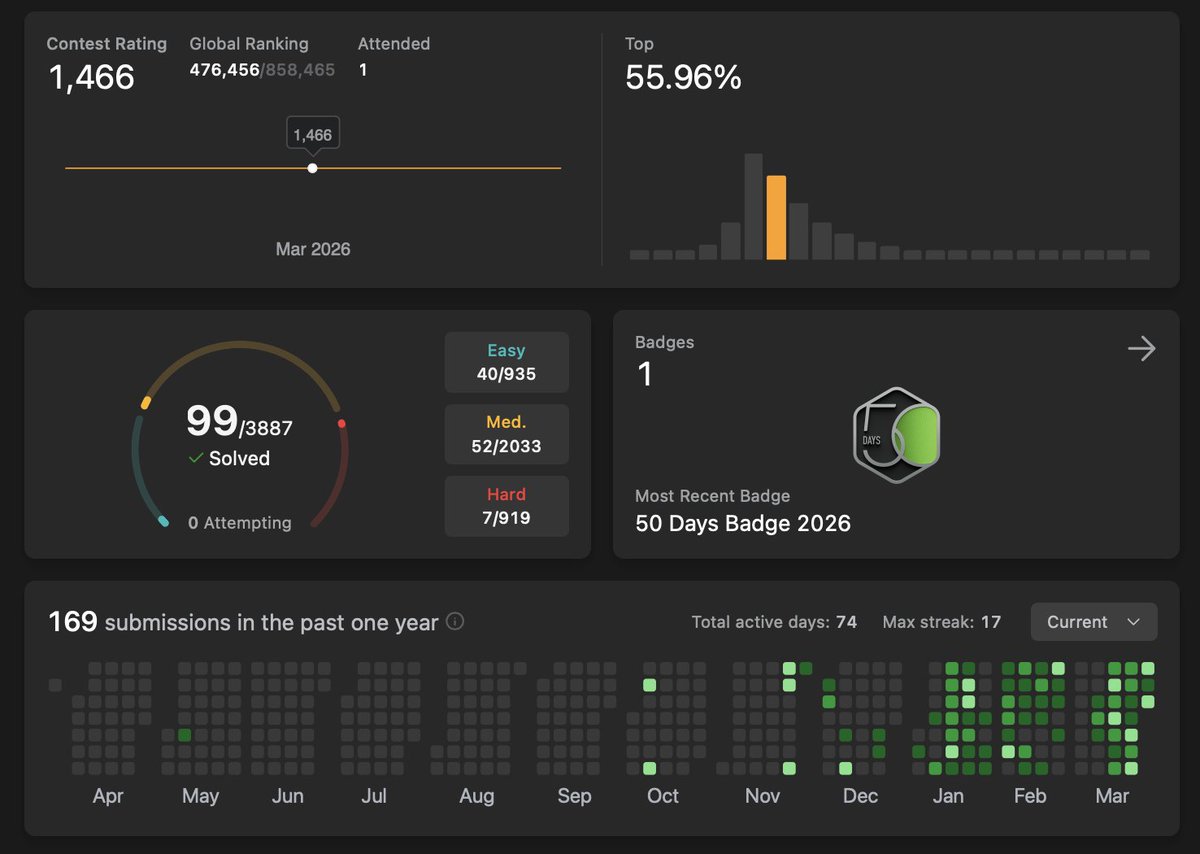This screenshot has width=1200, height=854.
Task: Click the Nov month label
Action: click(x=763, y=796)
